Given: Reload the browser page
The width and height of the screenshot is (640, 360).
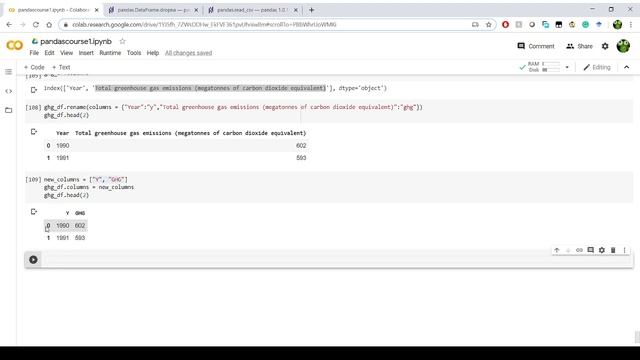Looking at the screenshot, I should point(36,24).
